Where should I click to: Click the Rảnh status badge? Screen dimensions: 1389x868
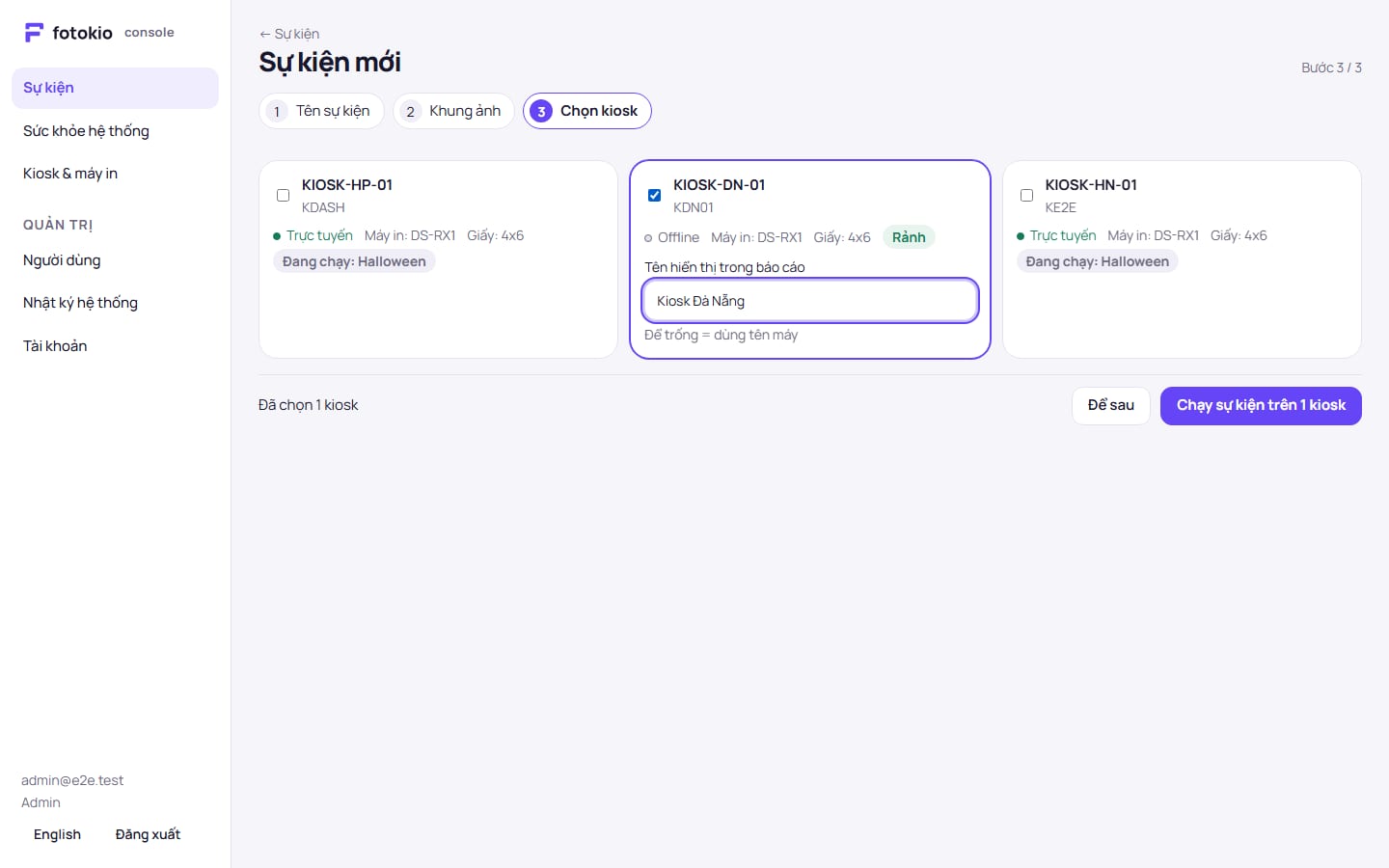pyautogui.click(x=909, y=237)
